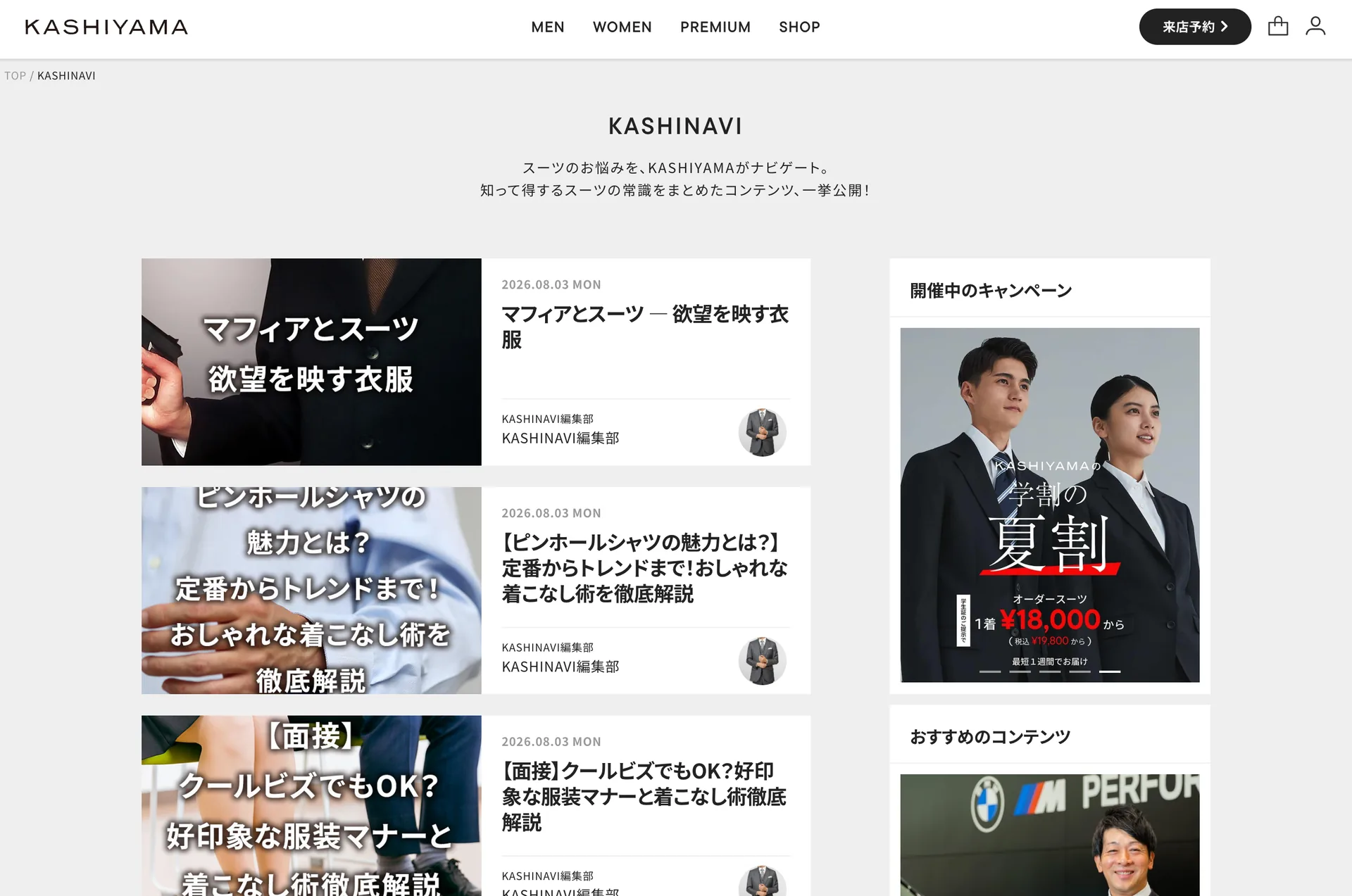
Task: Open the WOMEN menu
Action: pyautogui.click(x=622, y=27)
